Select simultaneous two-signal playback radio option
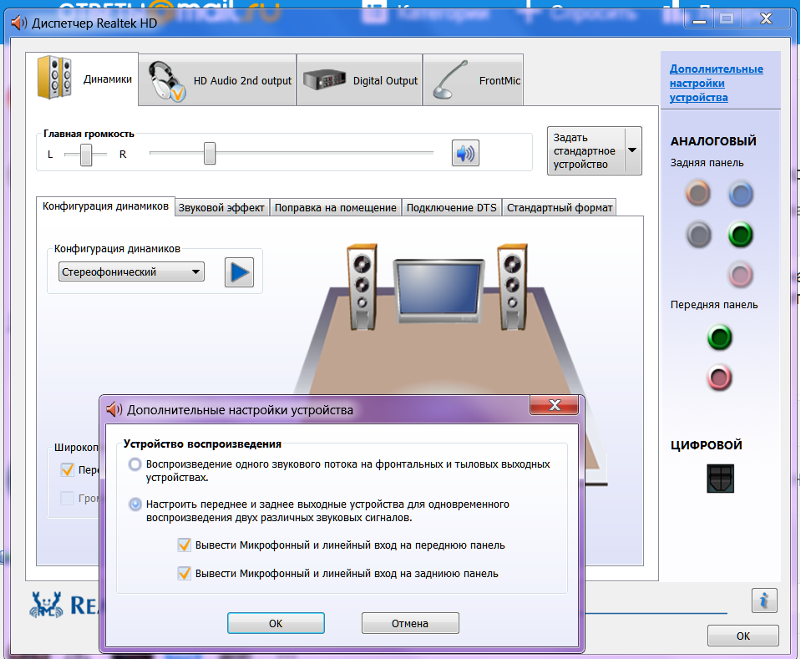Screen dimensions: 800x659 tap(135, 504)
